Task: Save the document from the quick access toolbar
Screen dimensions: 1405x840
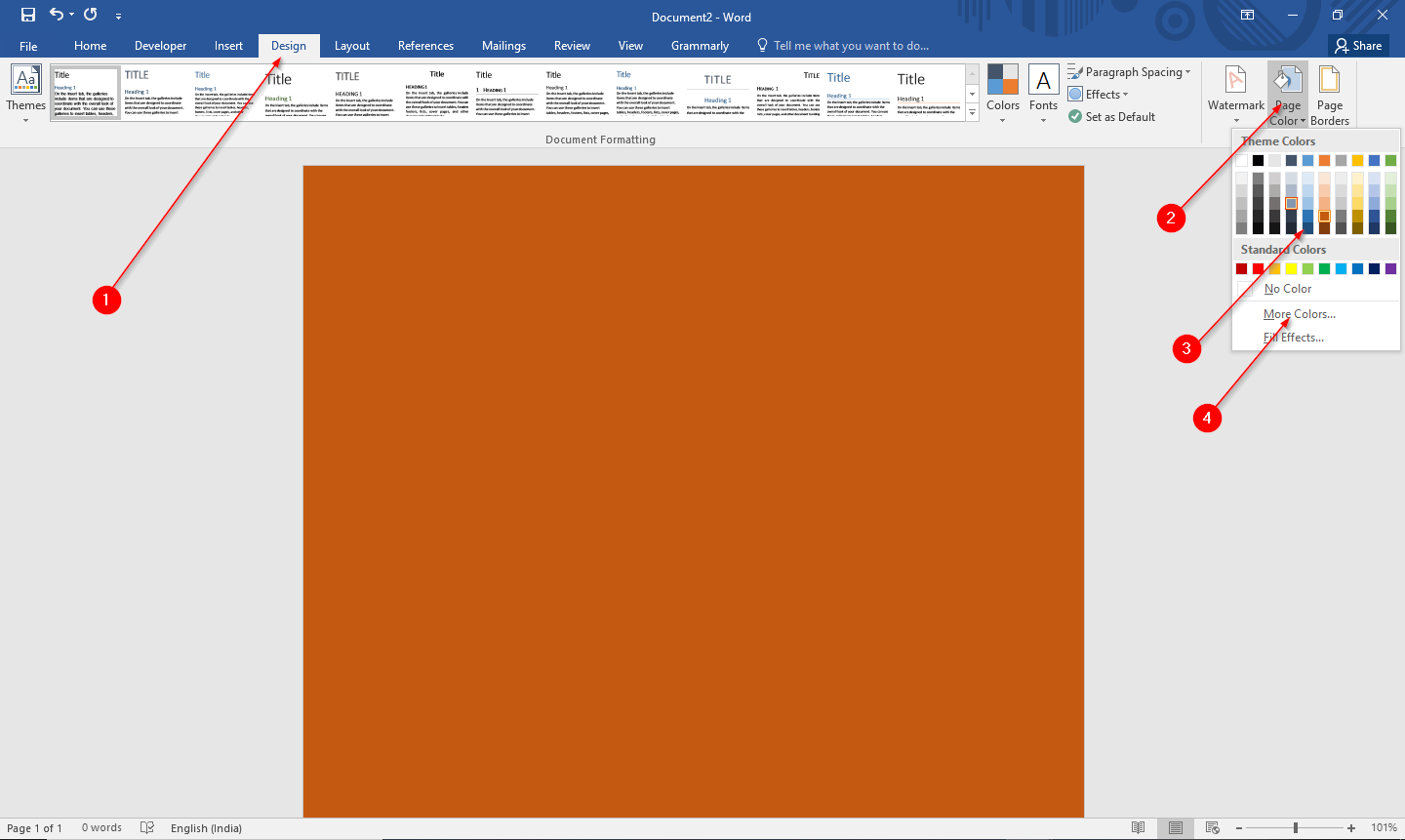Action: coord(28,15)
